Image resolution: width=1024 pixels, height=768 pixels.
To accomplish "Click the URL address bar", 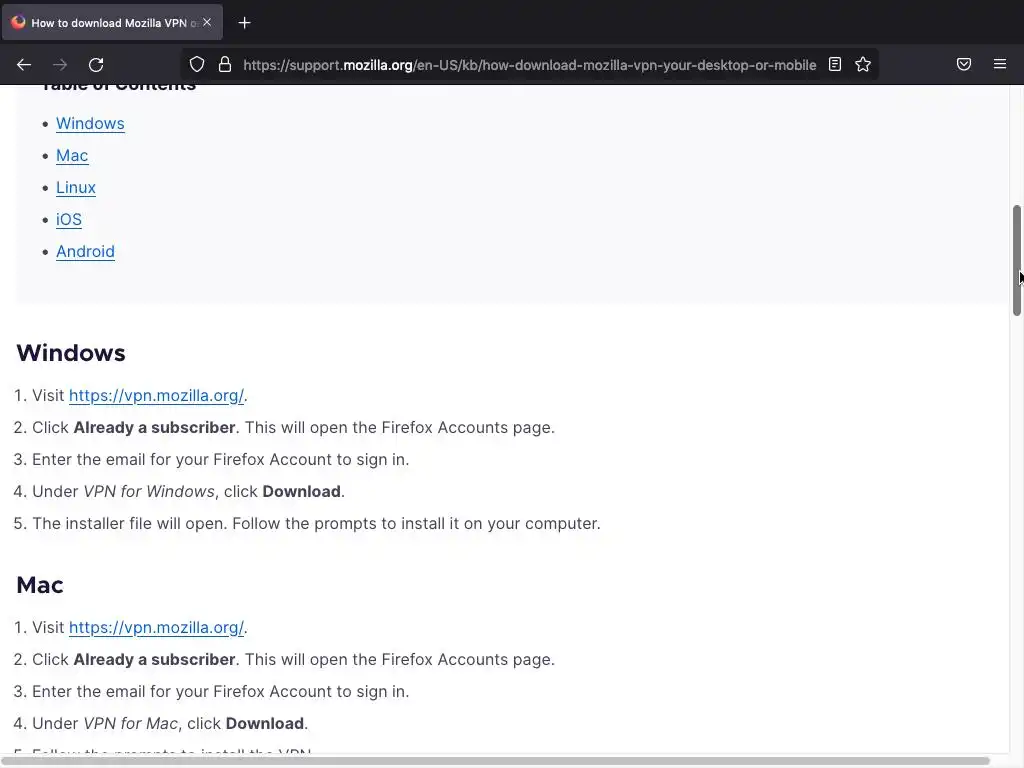I will click(529, 65).
